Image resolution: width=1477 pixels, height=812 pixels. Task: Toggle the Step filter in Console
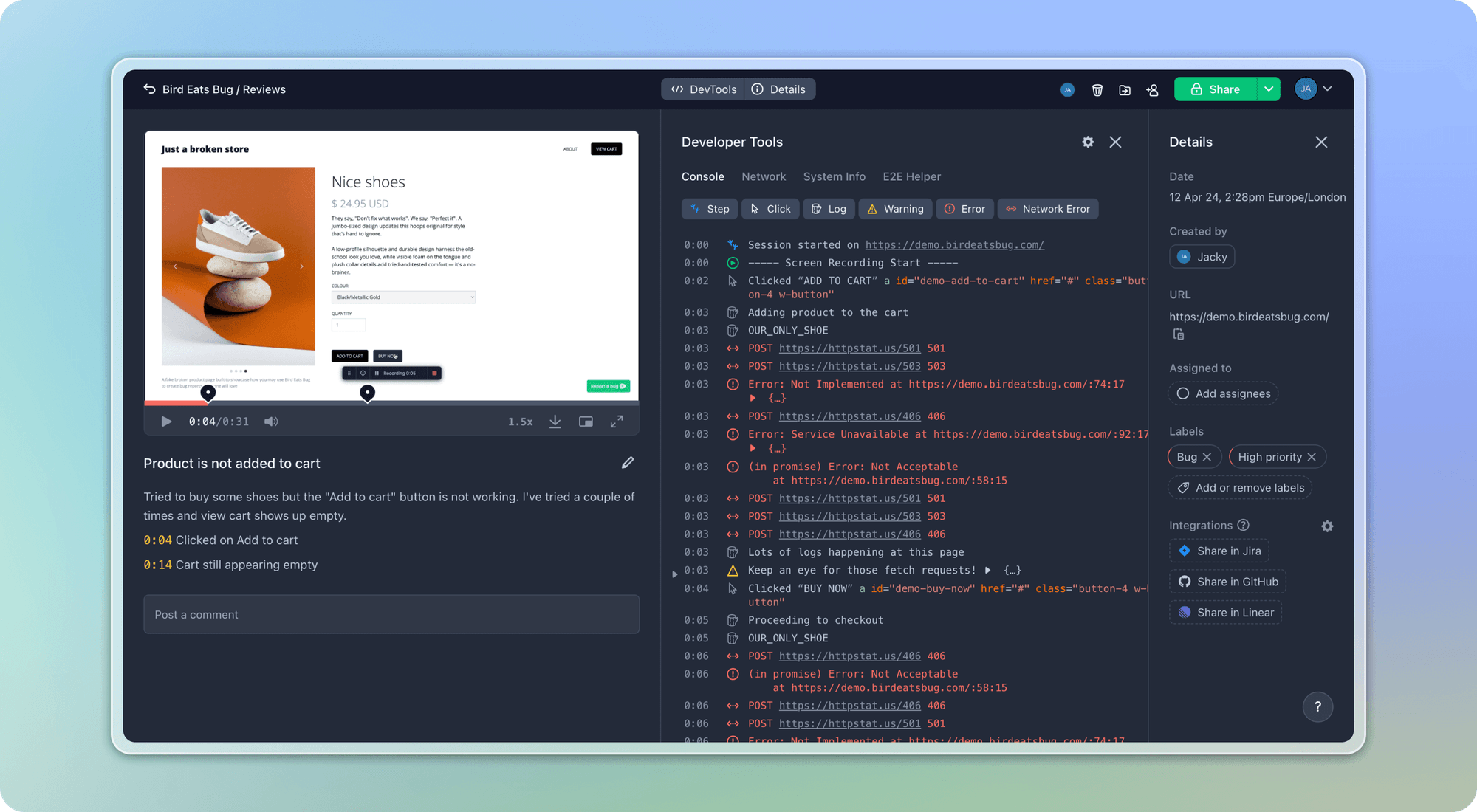tap(709, 208)
